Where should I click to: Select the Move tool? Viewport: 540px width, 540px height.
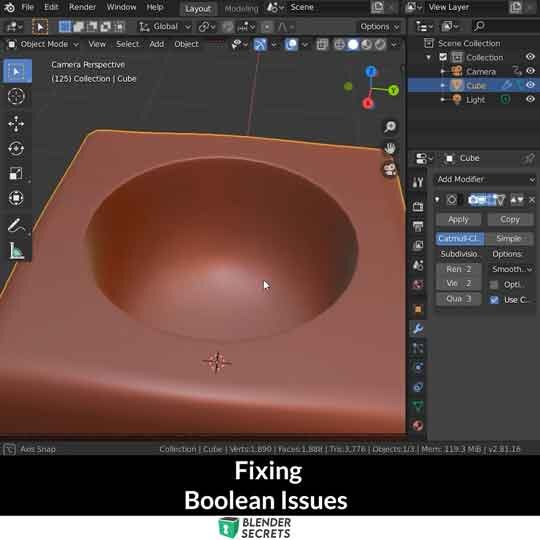(16, 124)
